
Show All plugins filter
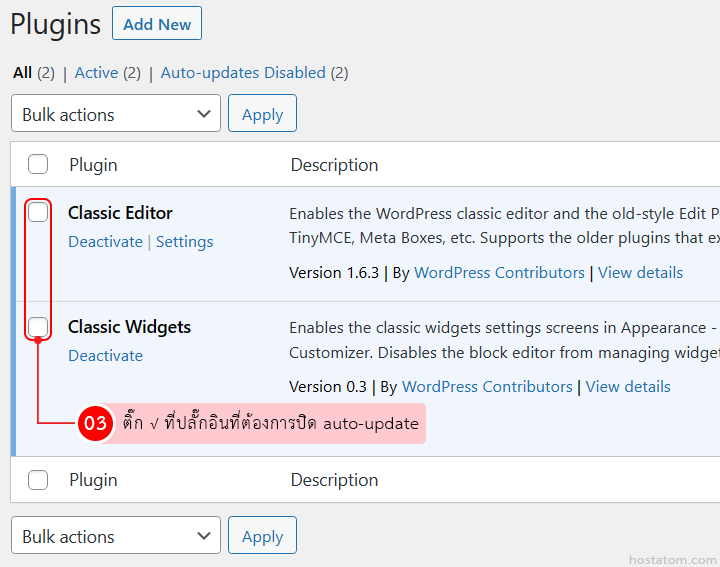(22, 73)
